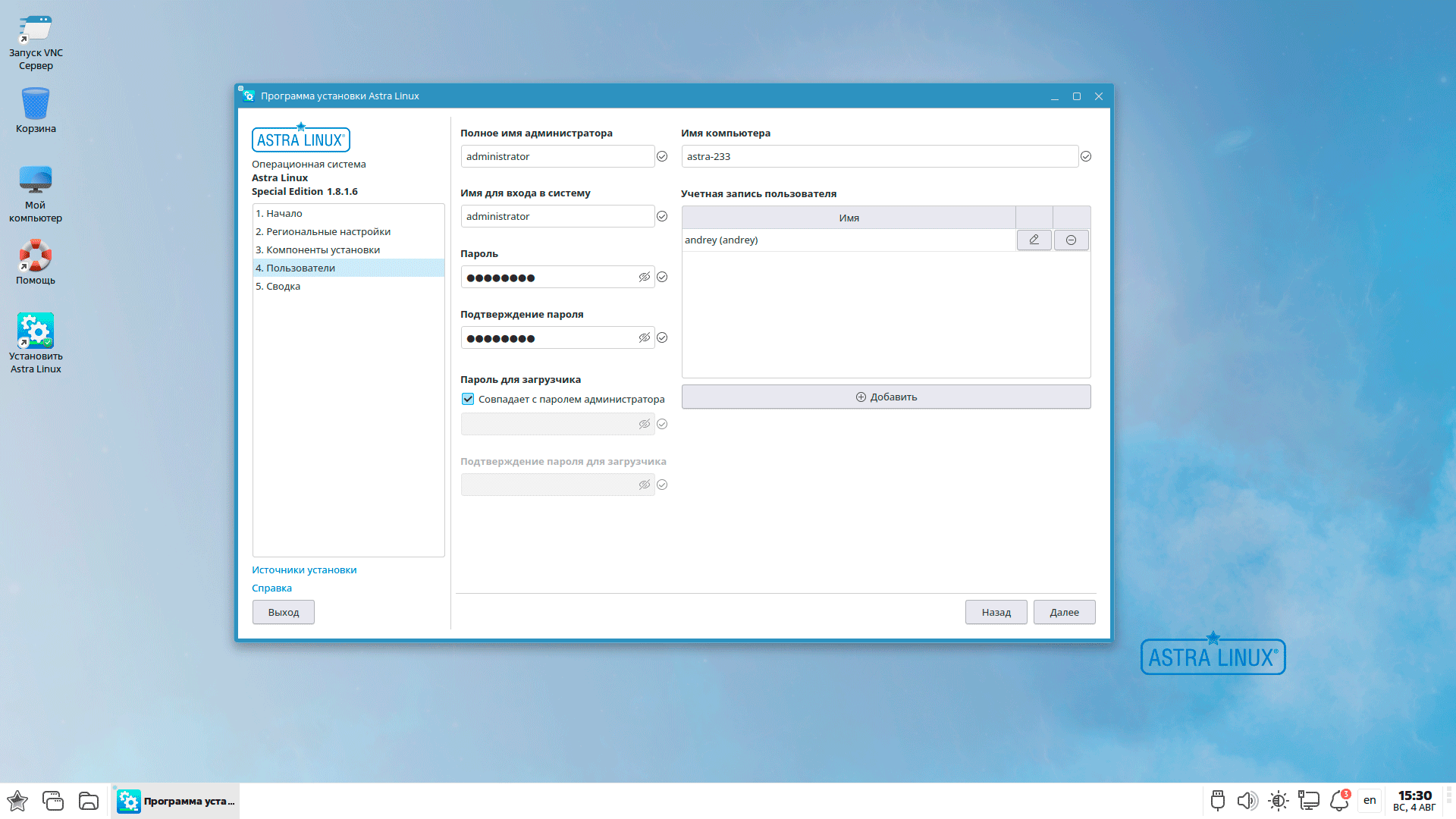Open Источники установки link

[304, 570]
